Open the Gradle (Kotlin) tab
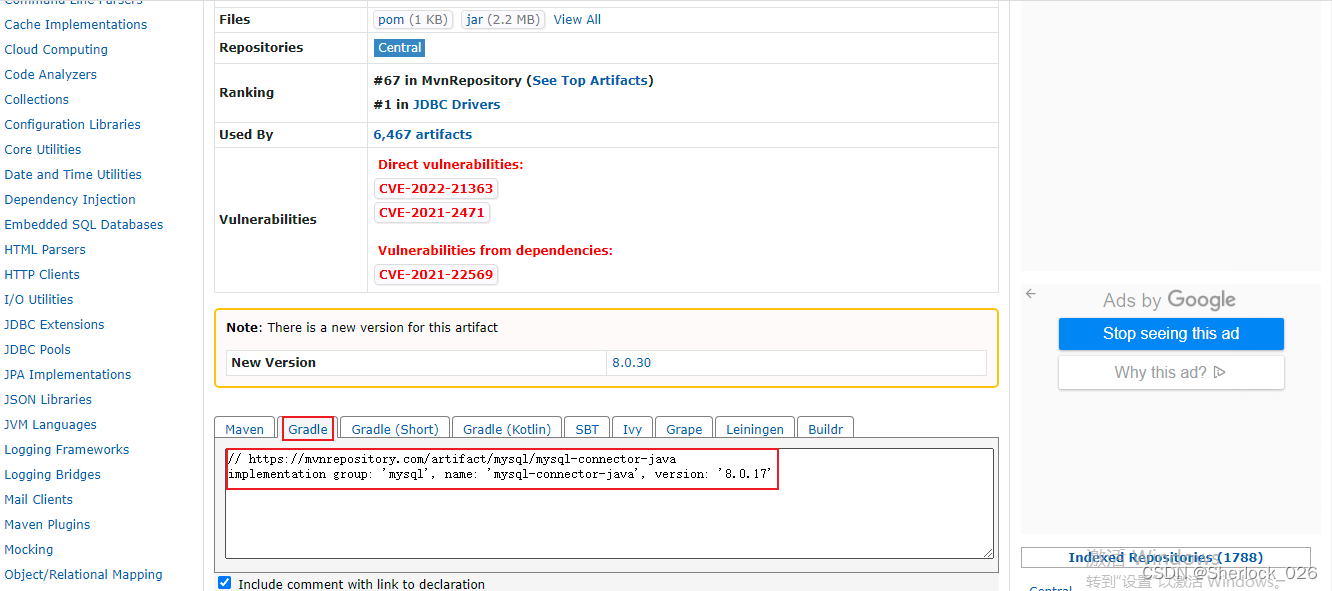Viewport: 1332px width, 591px height. 506,428
